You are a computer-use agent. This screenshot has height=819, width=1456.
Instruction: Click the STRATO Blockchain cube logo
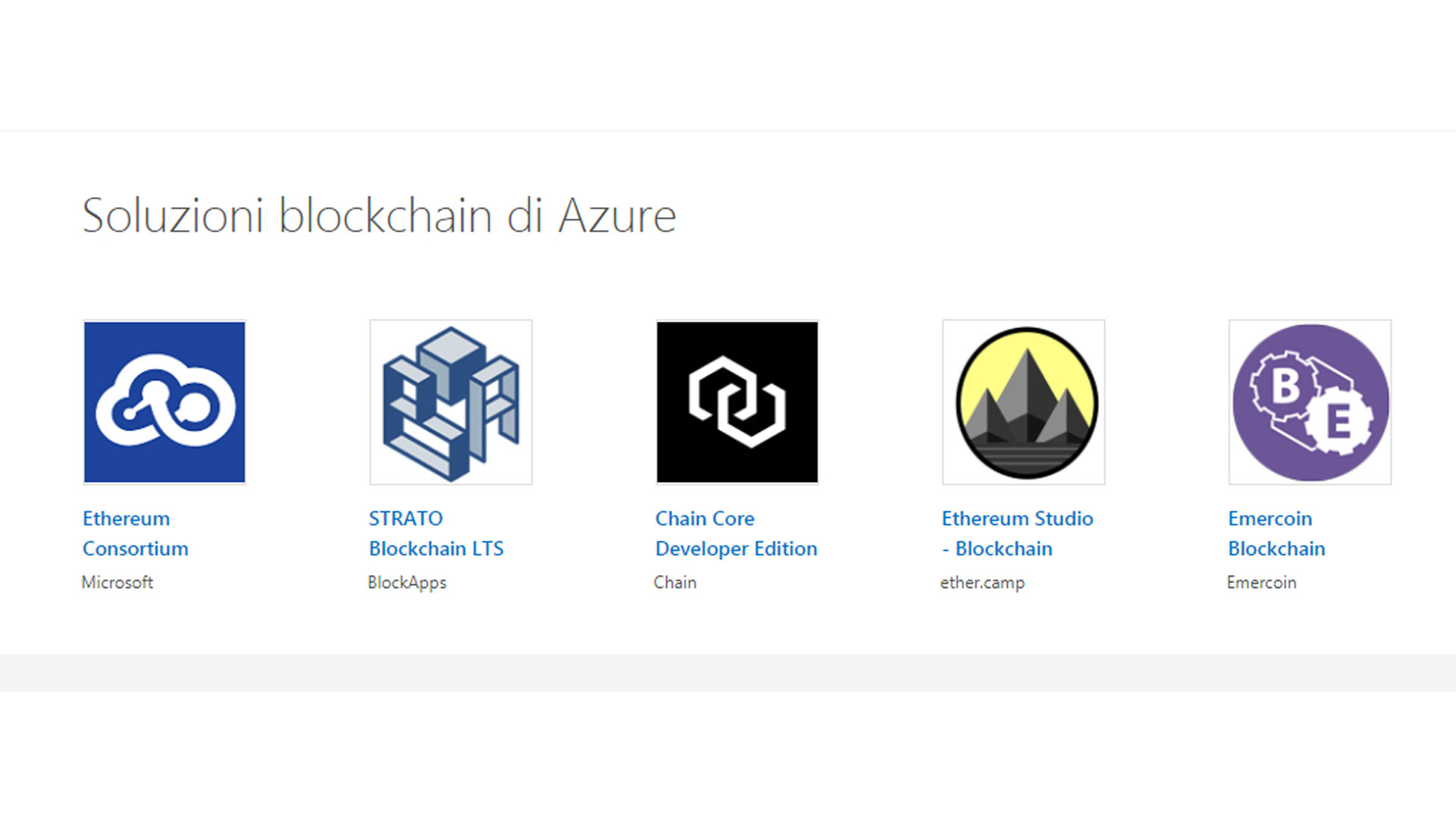(x=451, y=402)
